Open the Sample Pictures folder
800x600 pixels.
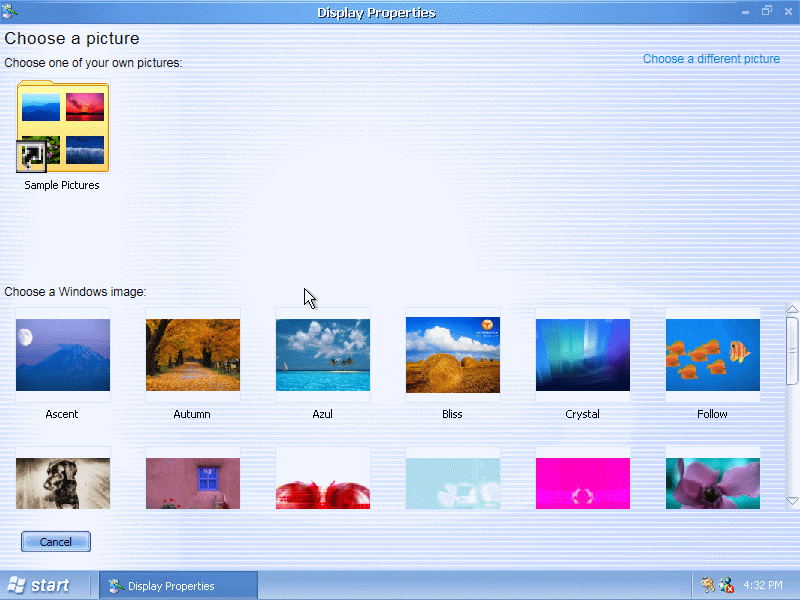[63, 126]
